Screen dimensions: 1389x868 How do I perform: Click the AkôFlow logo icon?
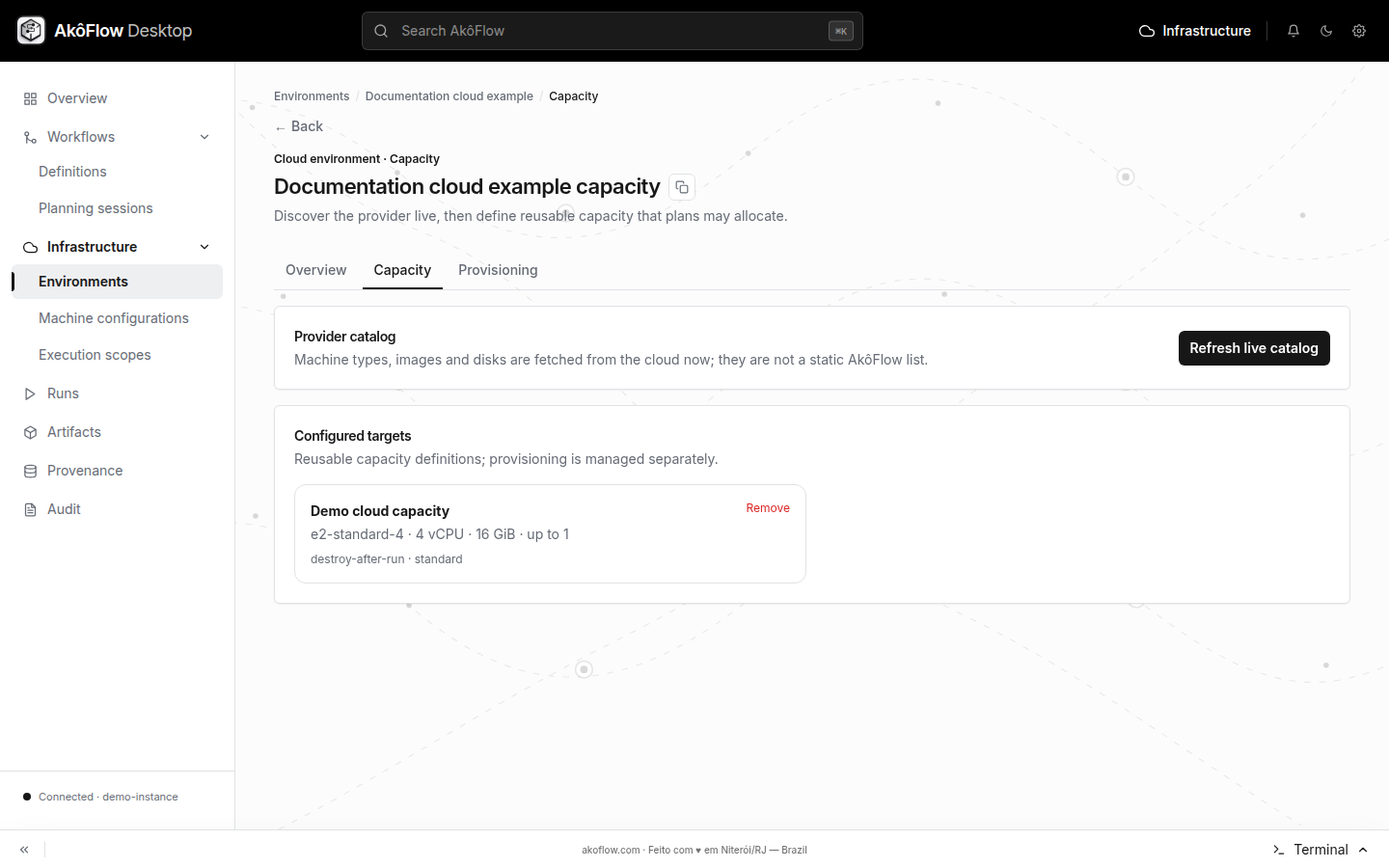point(31,31)
